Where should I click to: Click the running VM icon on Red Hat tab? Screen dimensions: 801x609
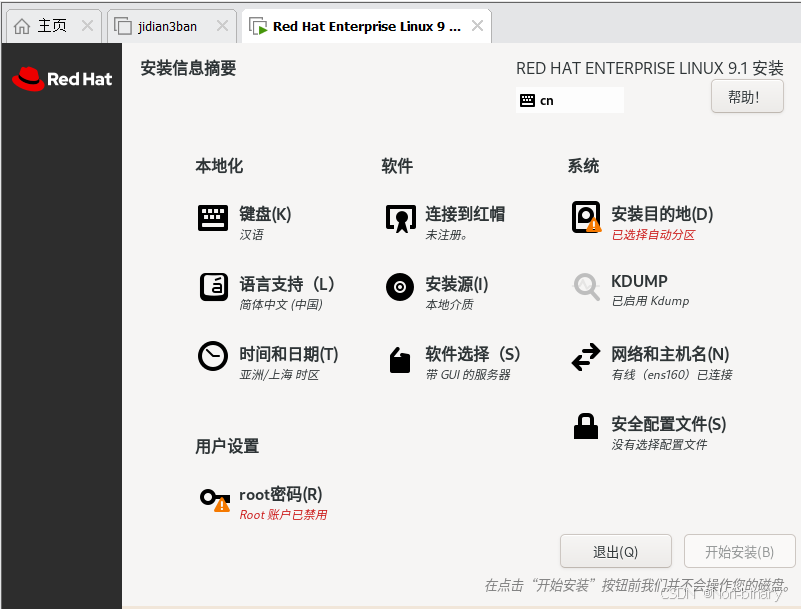coord(258,26)
